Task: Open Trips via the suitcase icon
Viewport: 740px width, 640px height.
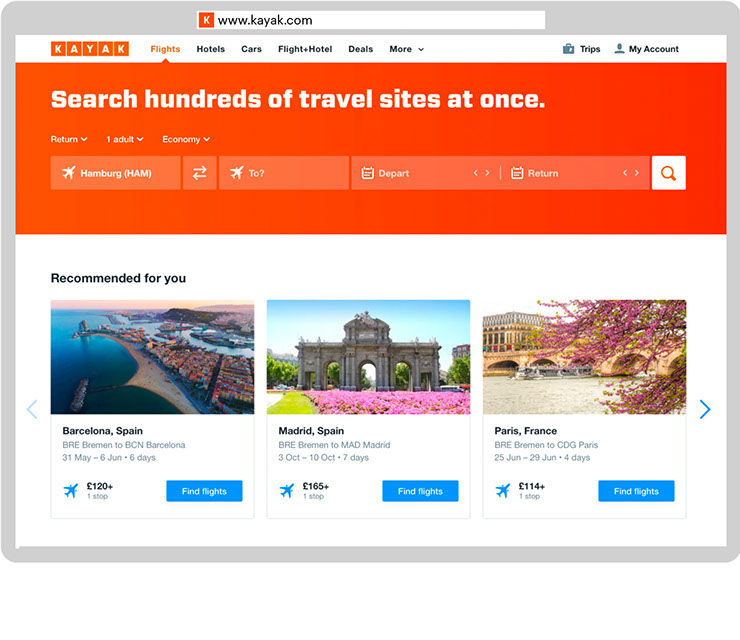Action: pyautogui.click(x=569, y=49)
